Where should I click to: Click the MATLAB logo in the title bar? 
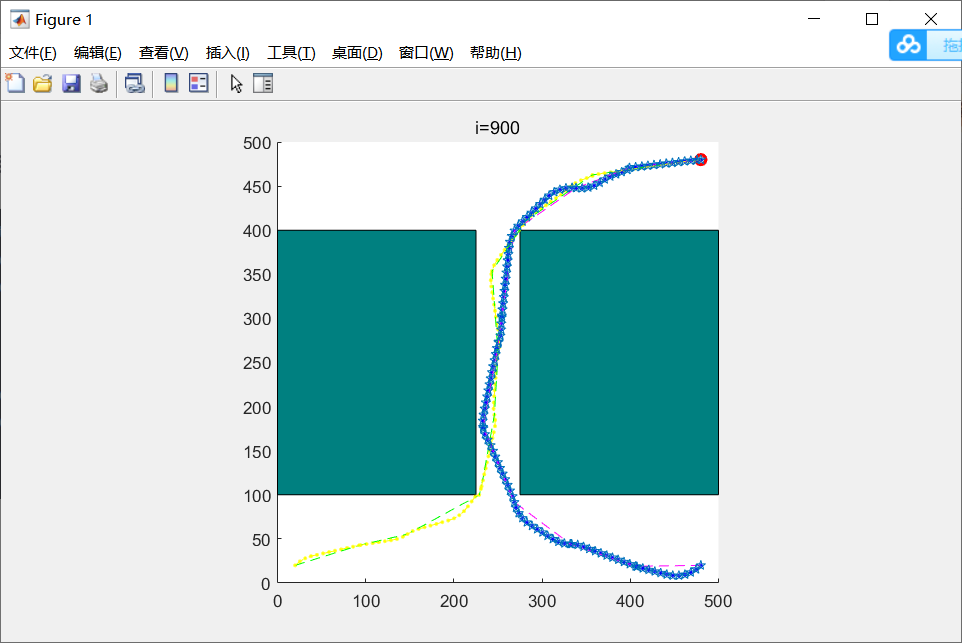coord(19,20)
